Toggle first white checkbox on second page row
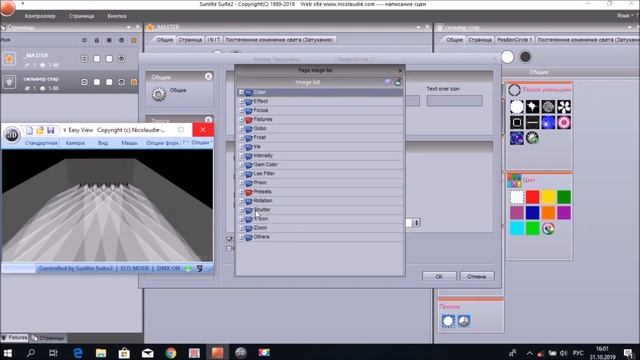640x360 pixels. point(97,82)
